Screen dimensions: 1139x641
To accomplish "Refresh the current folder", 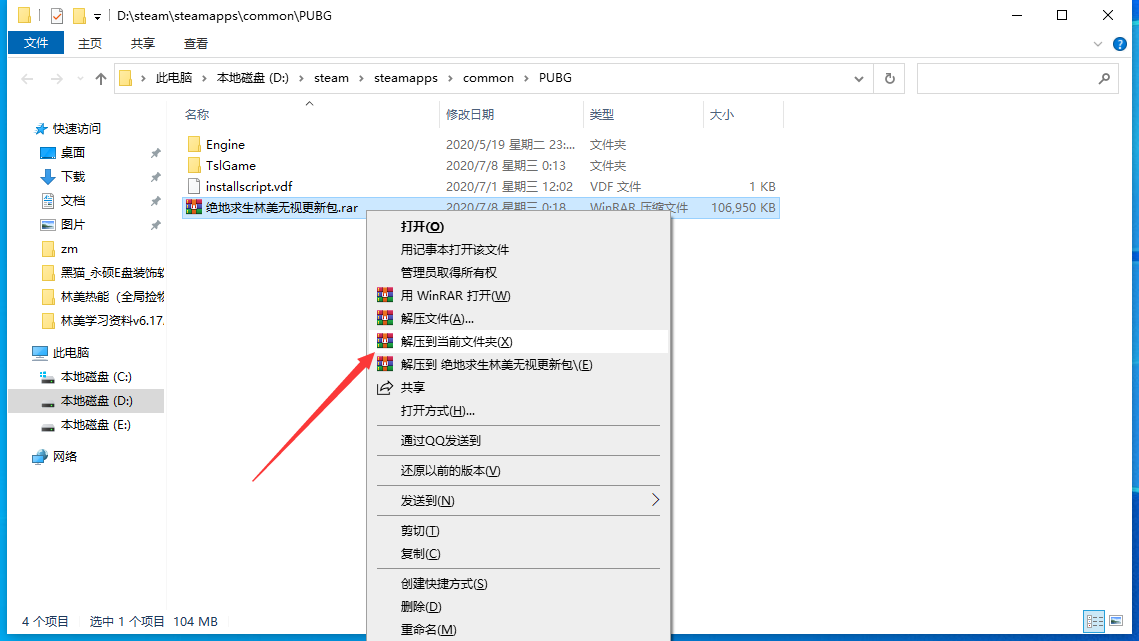I will coord(890,78).
